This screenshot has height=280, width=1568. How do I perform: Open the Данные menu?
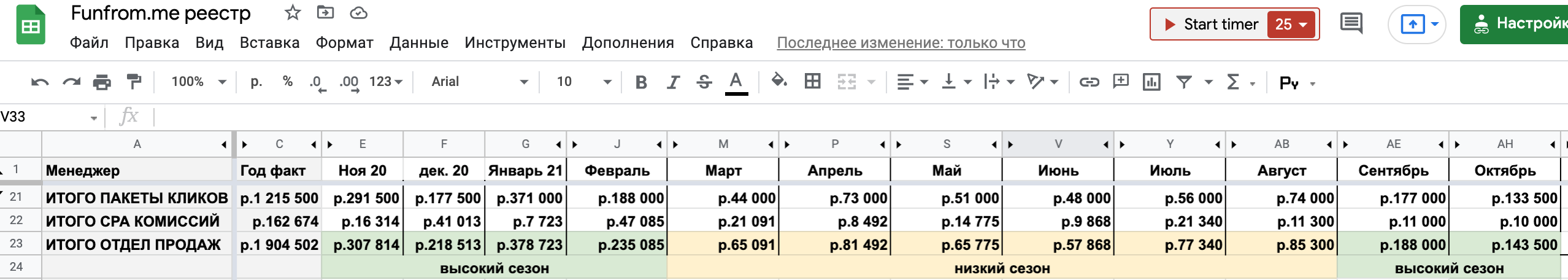coord(419,43)
